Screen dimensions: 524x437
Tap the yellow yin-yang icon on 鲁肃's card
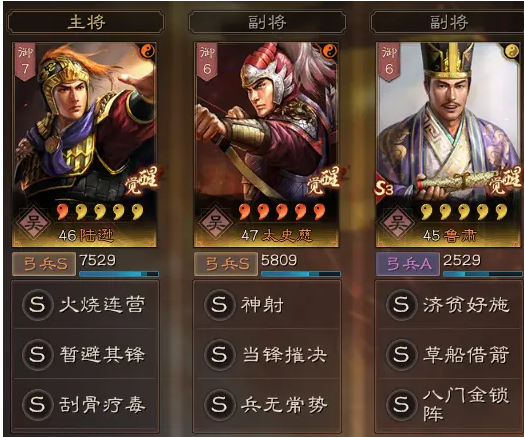click(511, 51)
